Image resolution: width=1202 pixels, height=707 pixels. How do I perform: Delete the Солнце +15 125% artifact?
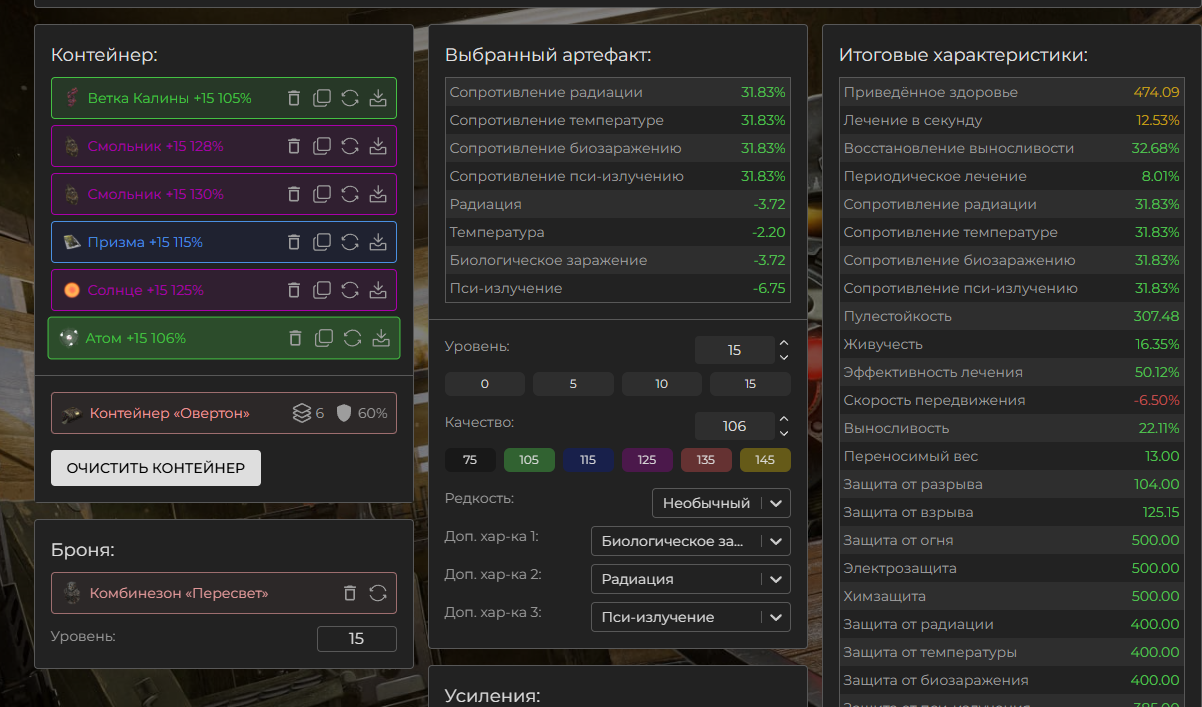coord(294,290)
